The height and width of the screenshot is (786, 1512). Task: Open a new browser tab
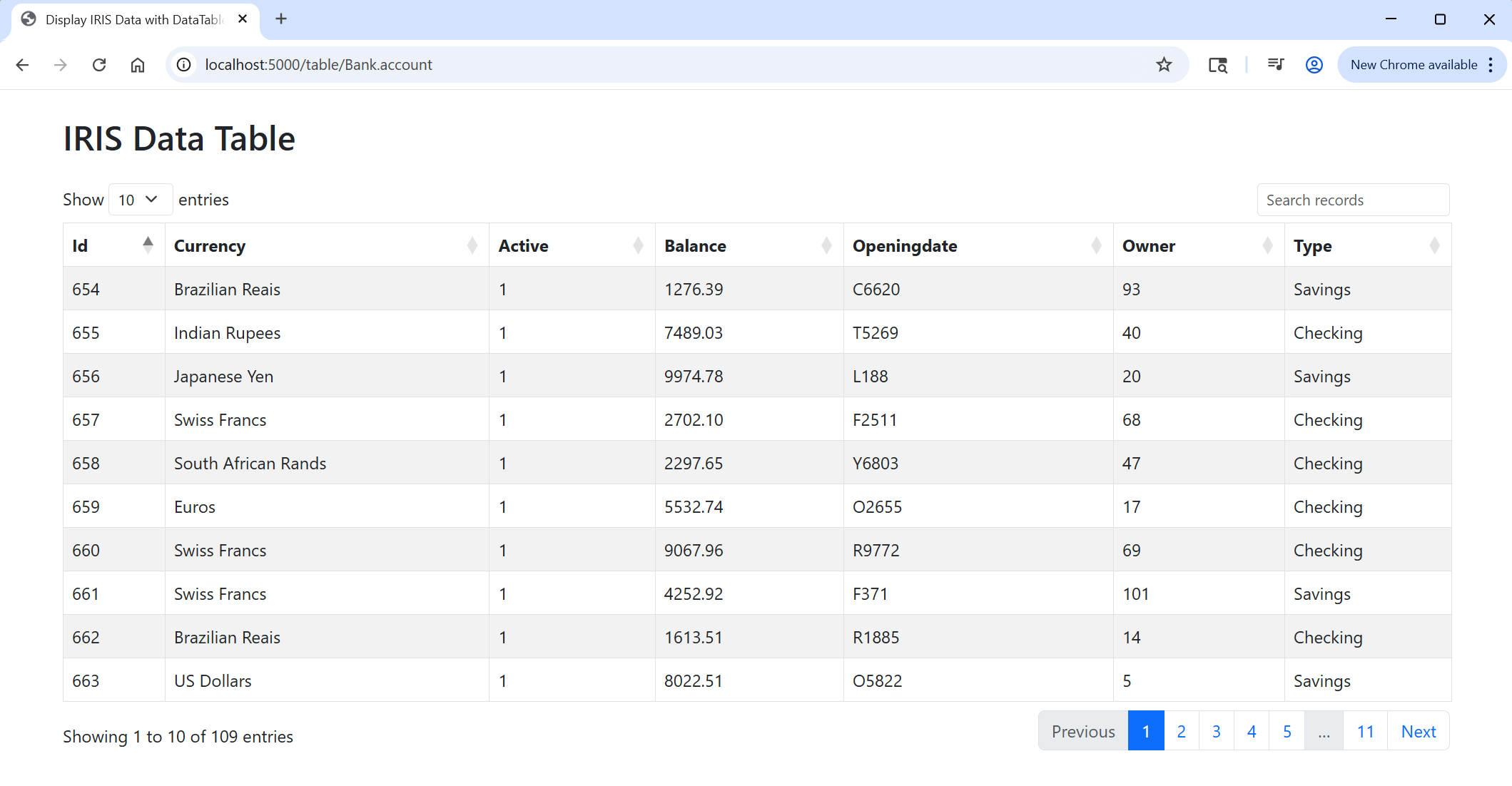coord(280,19)
